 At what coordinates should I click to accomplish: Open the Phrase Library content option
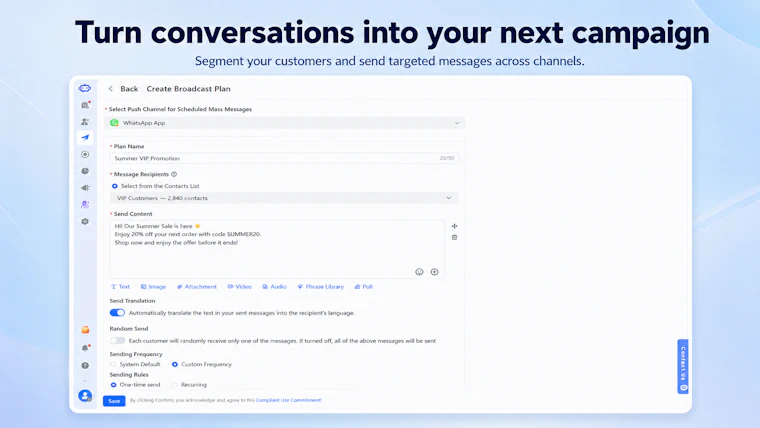(x=320, y=287)
